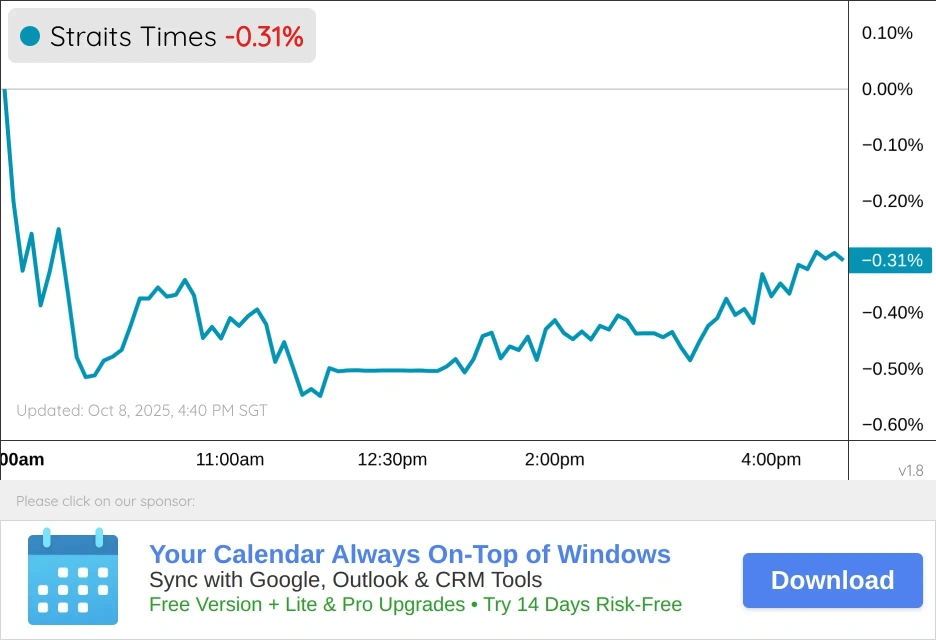Click the calendar icon in the sponsor ad
The width and height of the screenshot is (936, 640).
[73, 578]
